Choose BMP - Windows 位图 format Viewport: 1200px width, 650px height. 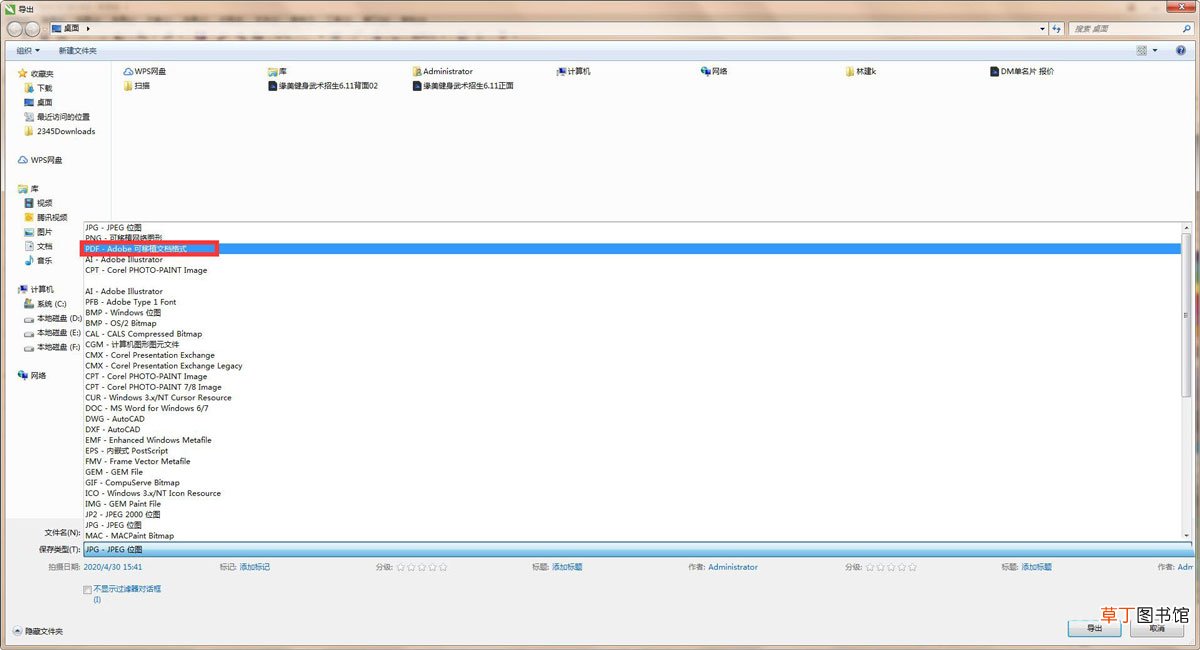click(x=631, y=312)
